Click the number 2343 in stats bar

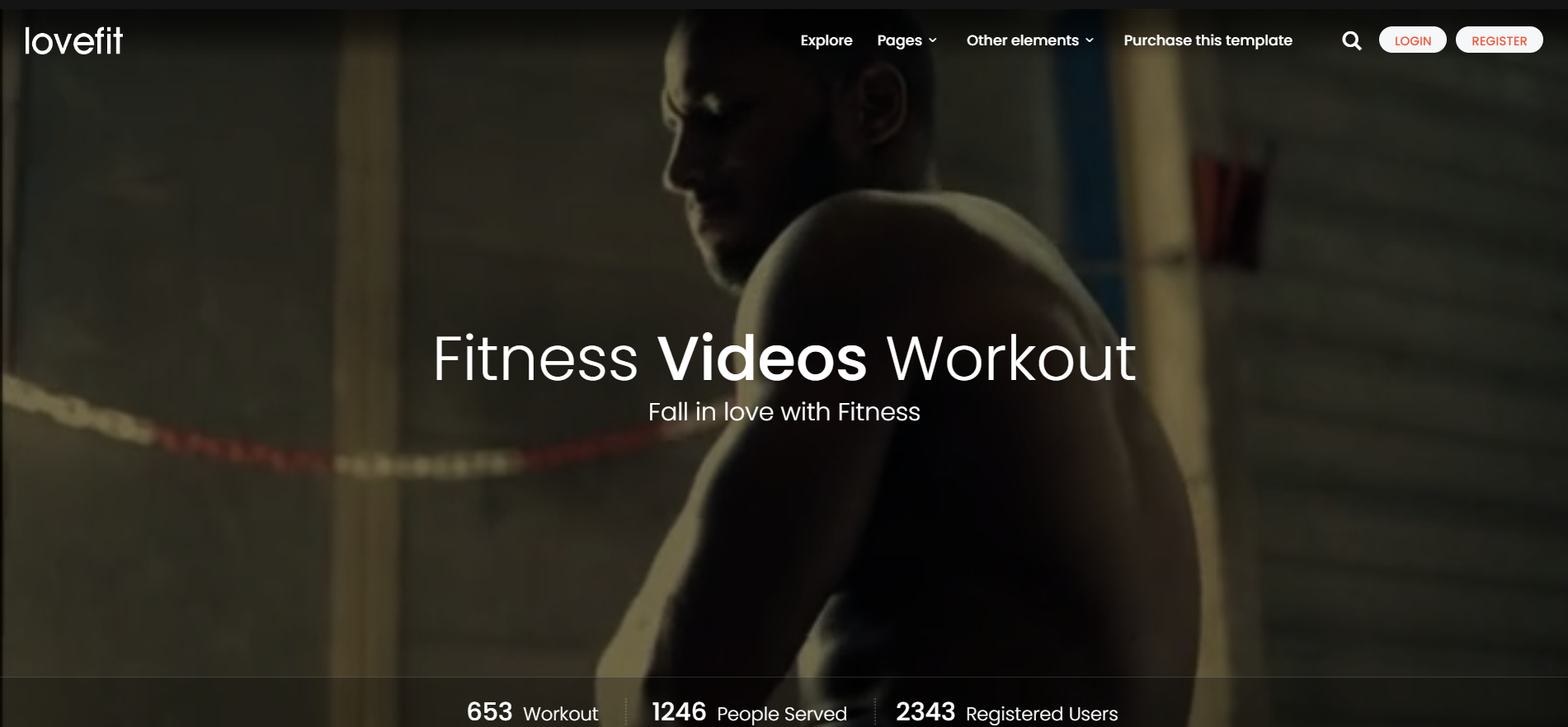925,711
